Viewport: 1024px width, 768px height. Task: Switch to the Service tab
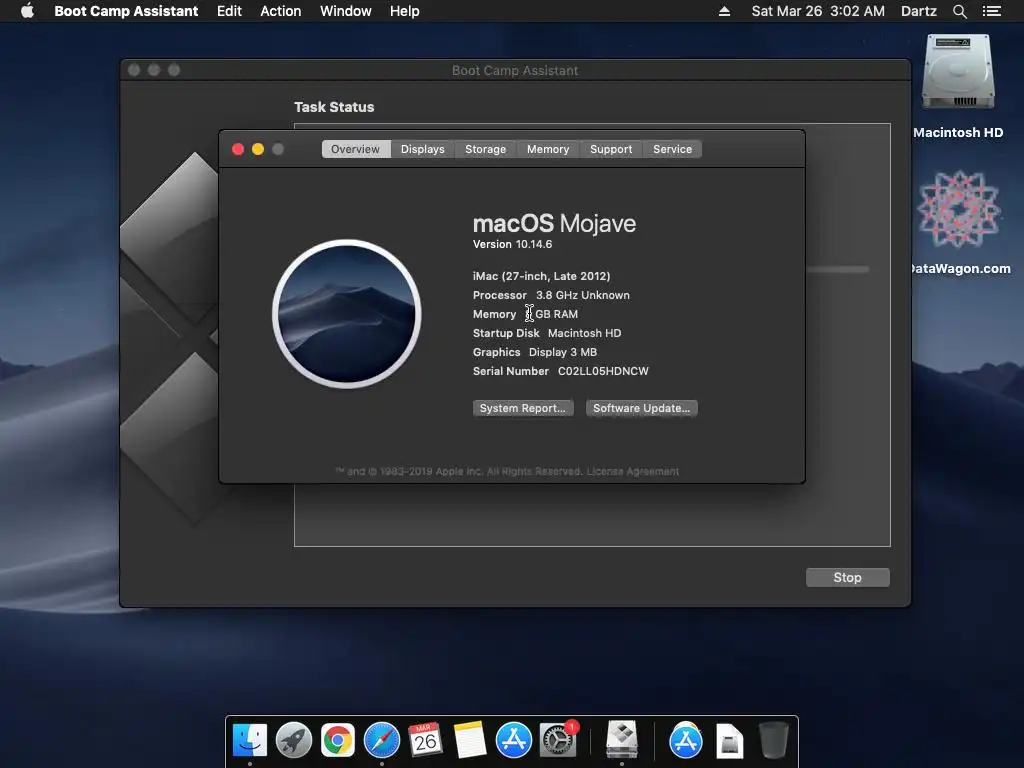click(673, 149)
